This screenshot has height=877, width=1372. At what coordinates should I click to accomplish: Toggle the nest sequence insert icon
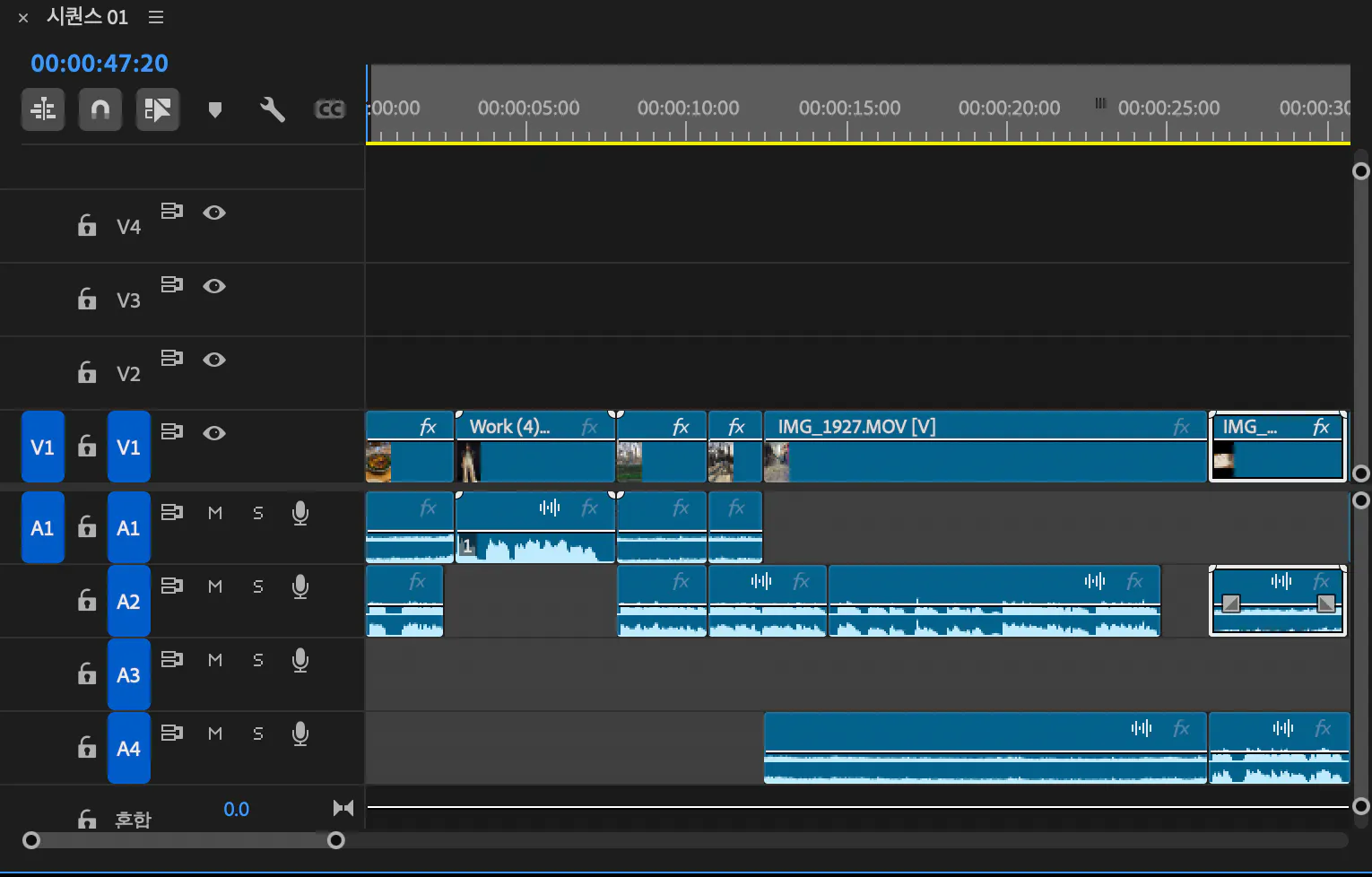[43, 109]
